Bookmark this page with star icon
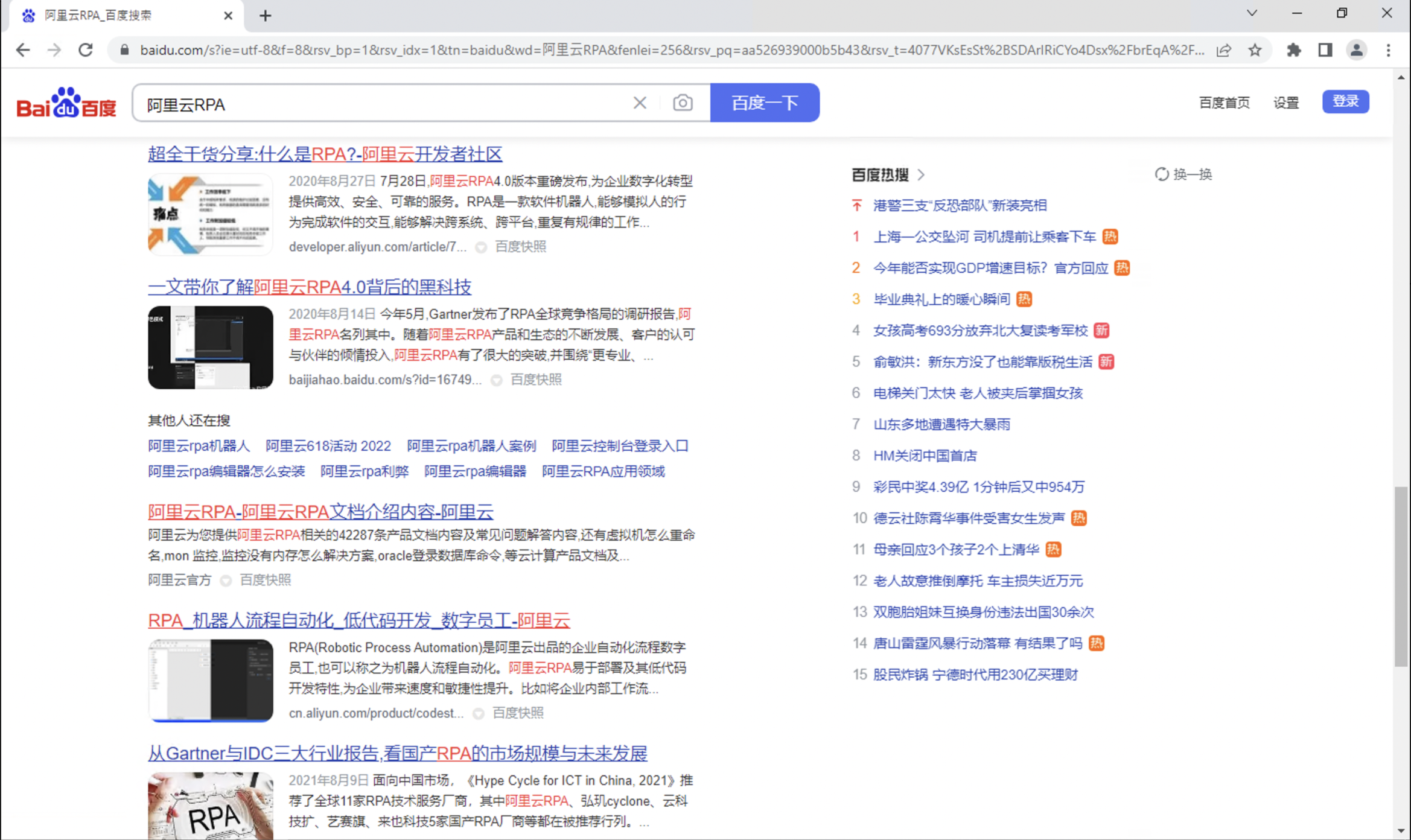The height and width of the screenshot is (840, 1411). click(x=1255, y=50)
